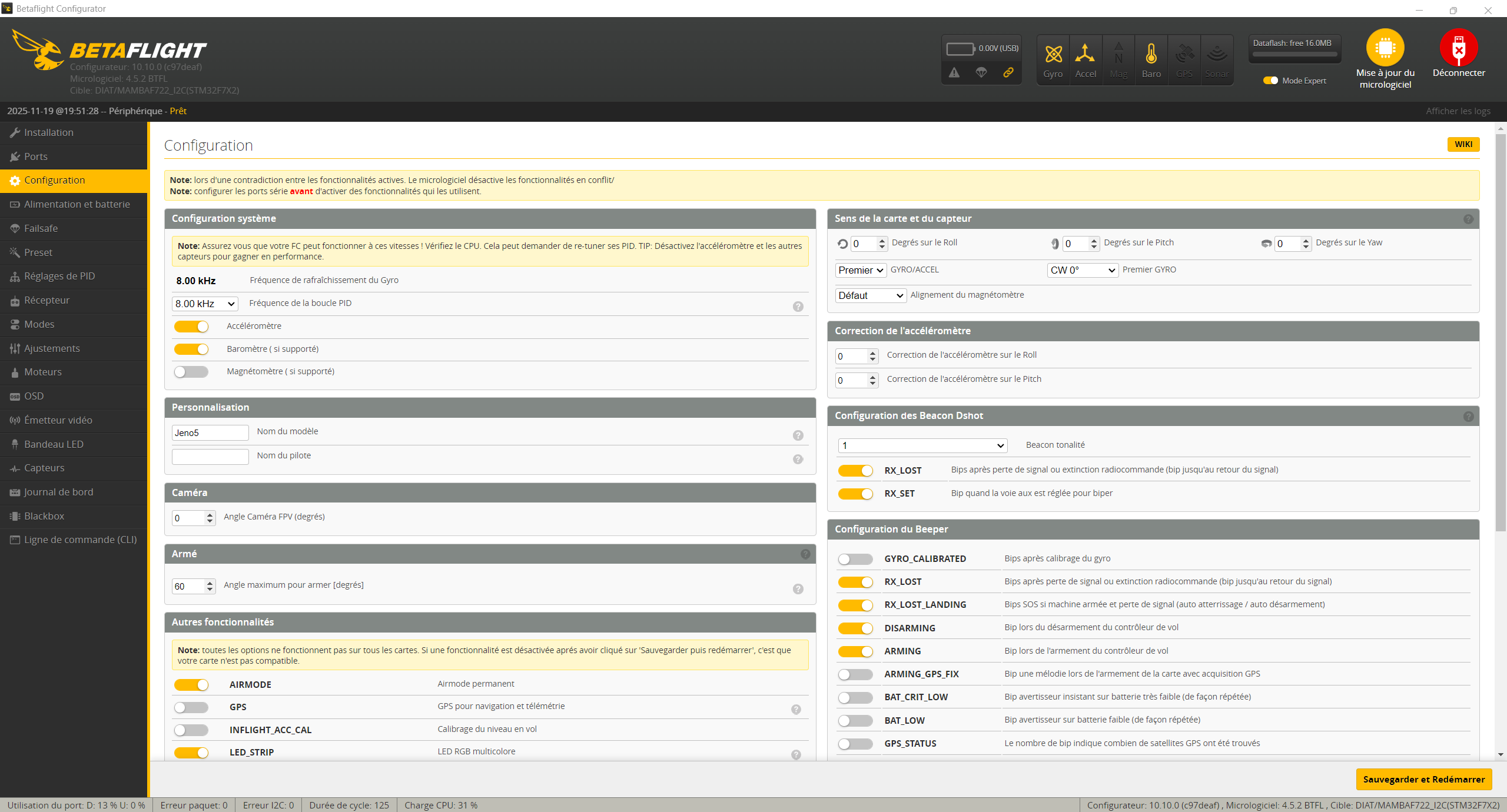Click the Gyro sensor status icon

click(1053, 55)
